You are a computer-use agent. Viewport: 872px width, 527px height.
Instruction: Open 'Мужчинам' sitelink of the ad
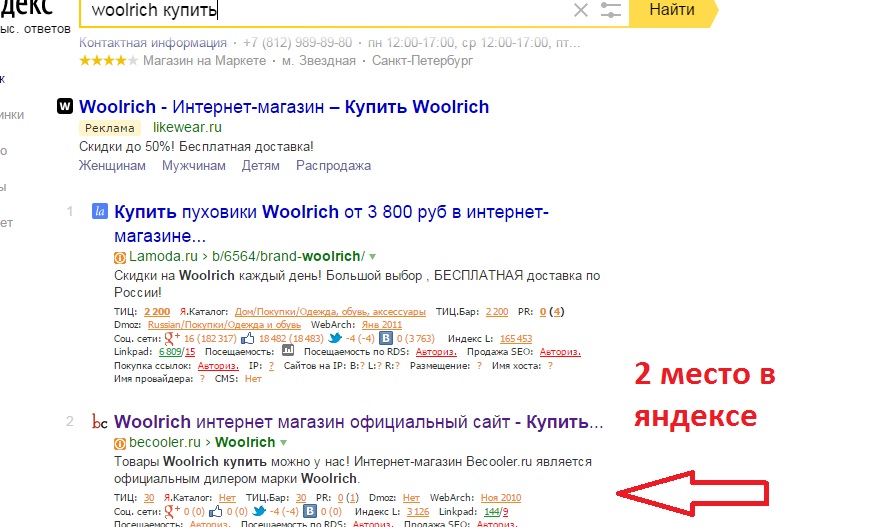coord(194,166)
